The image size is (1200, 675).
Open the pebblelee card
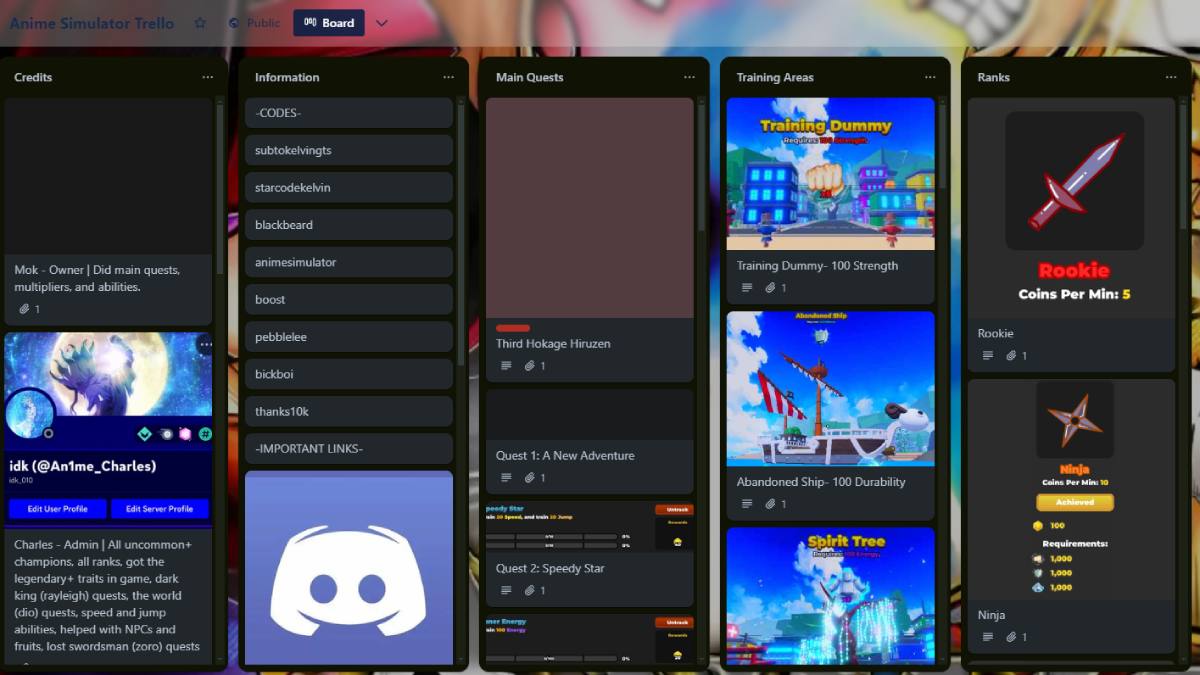pos(349,337)
